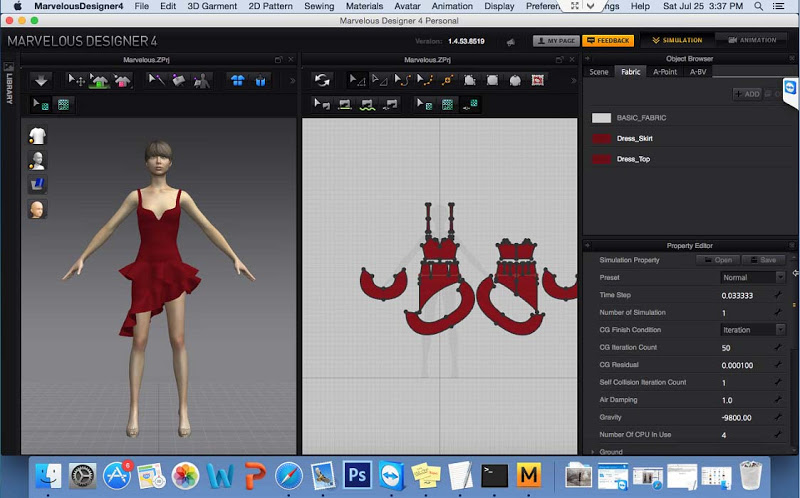The image size is (800, 498).
Task: Select the Polygon pattern tool
Action: tap(470, 80)
